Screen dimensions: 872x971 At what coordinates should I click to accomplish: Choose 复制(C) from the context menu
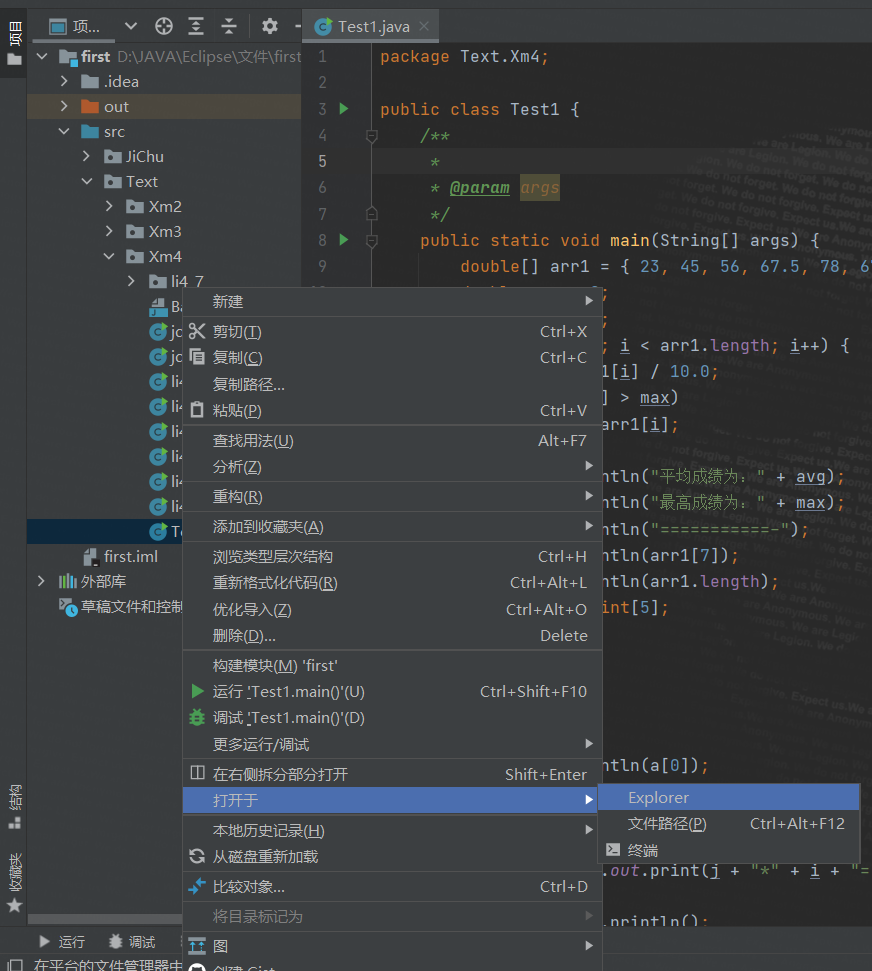click(392, 357)
